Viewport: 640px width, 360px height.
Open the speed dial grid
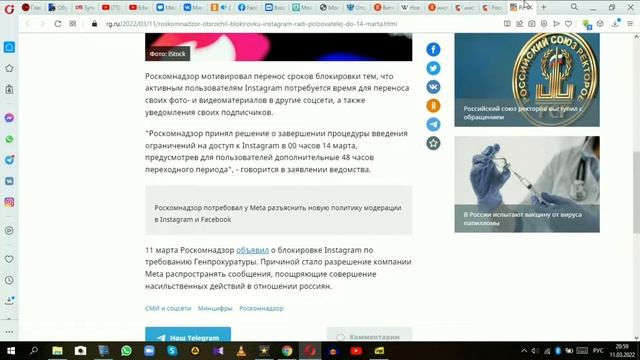pyautogui.click(x=73, y=24)
